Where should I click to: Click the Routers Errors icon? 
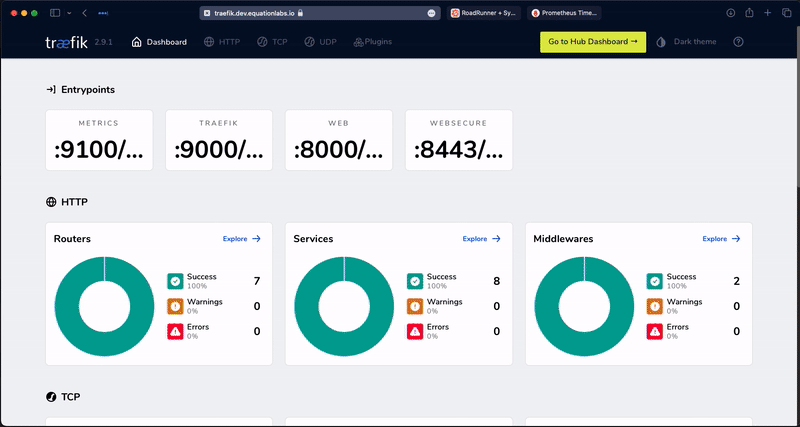click(x=175, y=332)
